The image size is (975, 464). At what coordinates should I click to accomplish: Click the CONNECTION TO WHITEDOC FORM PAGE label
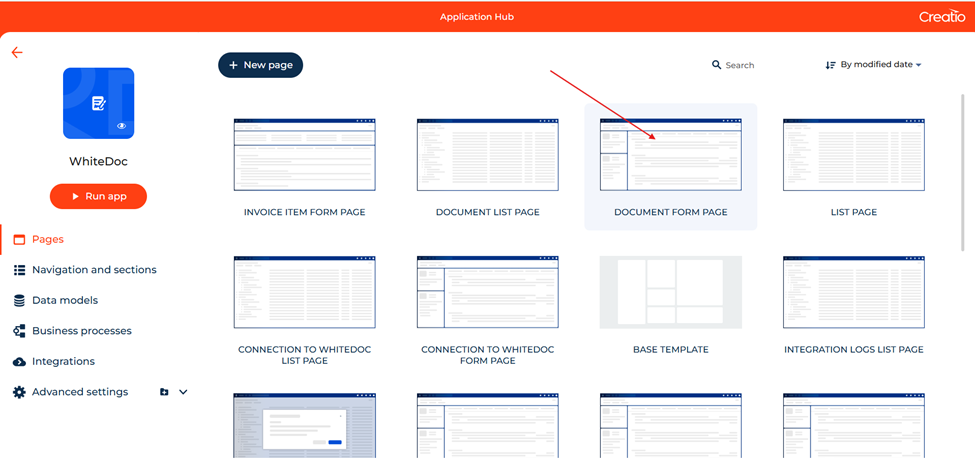[488, 355]
